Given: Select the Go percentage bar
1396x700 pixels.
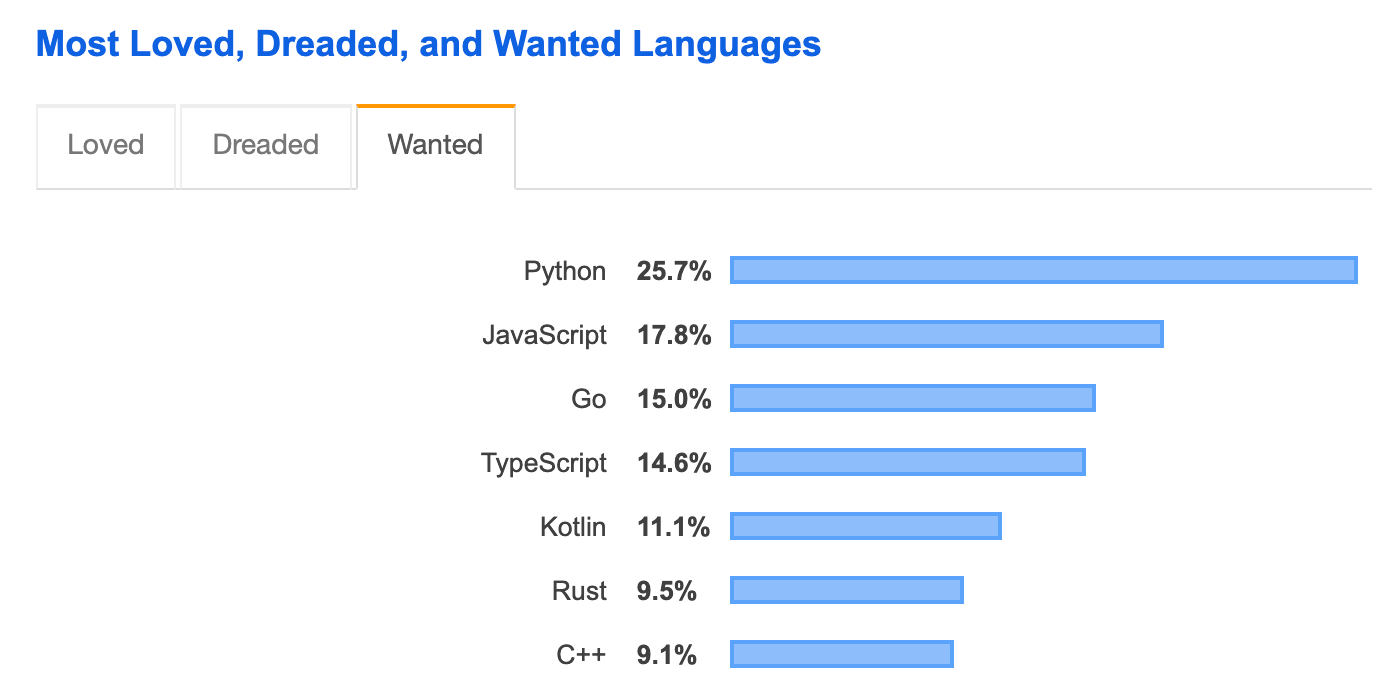Looking at the screenshot, I should click(912, 398).
